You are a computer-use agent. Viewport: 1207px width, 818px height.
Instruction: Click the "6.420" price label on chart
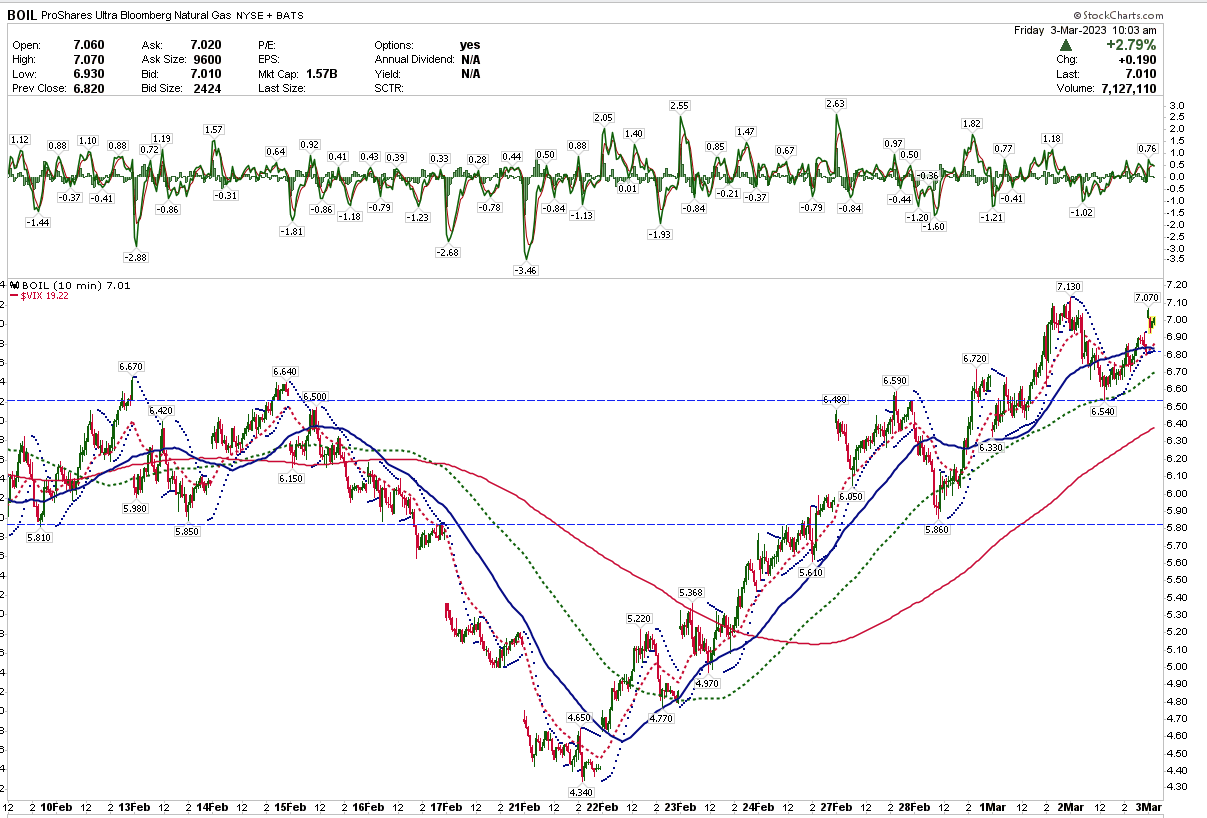coord(160,410)
